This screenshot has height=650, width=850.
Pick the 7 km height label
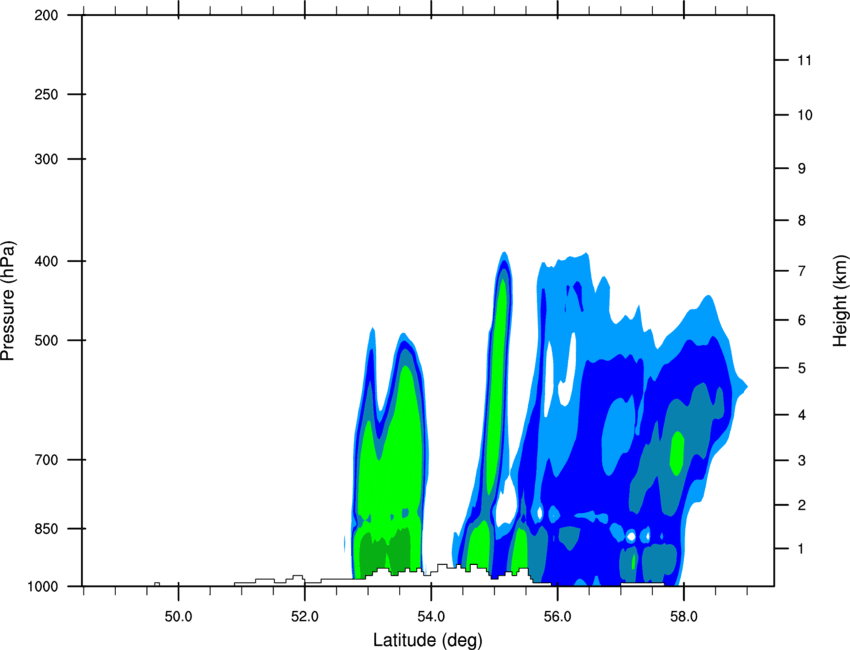pyautogui.click(x=802, y=271)
